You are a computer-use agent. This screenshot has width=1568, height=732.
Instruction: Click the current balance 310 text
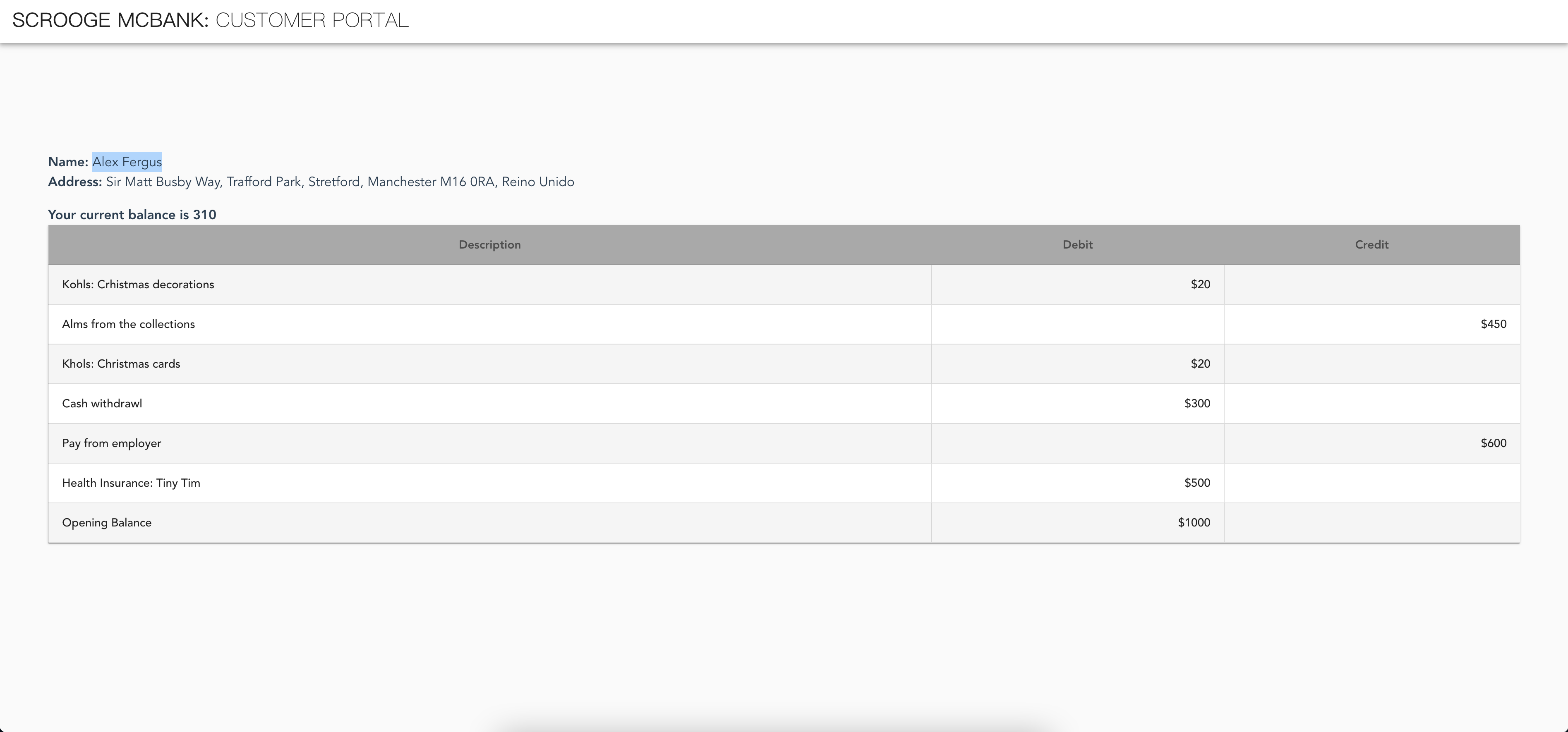[x=132, y=215]
